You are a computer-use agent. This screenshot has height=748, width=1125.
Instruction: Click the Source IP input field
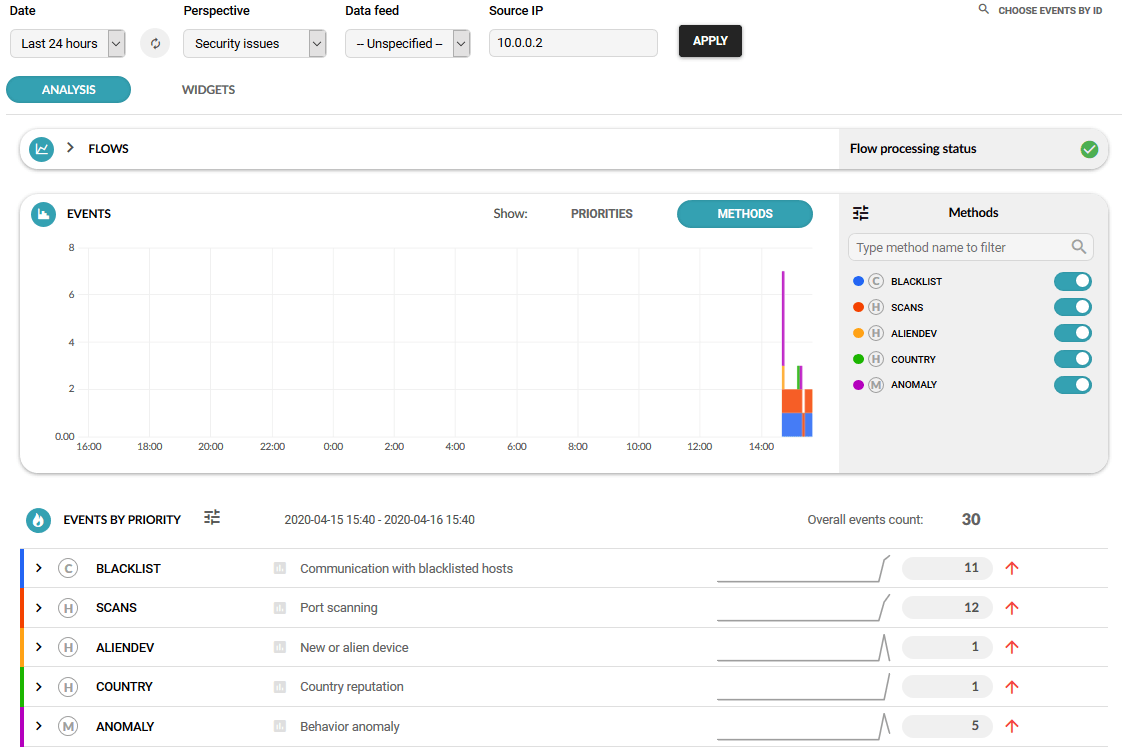pyautogui.click(x=573, y=43)
